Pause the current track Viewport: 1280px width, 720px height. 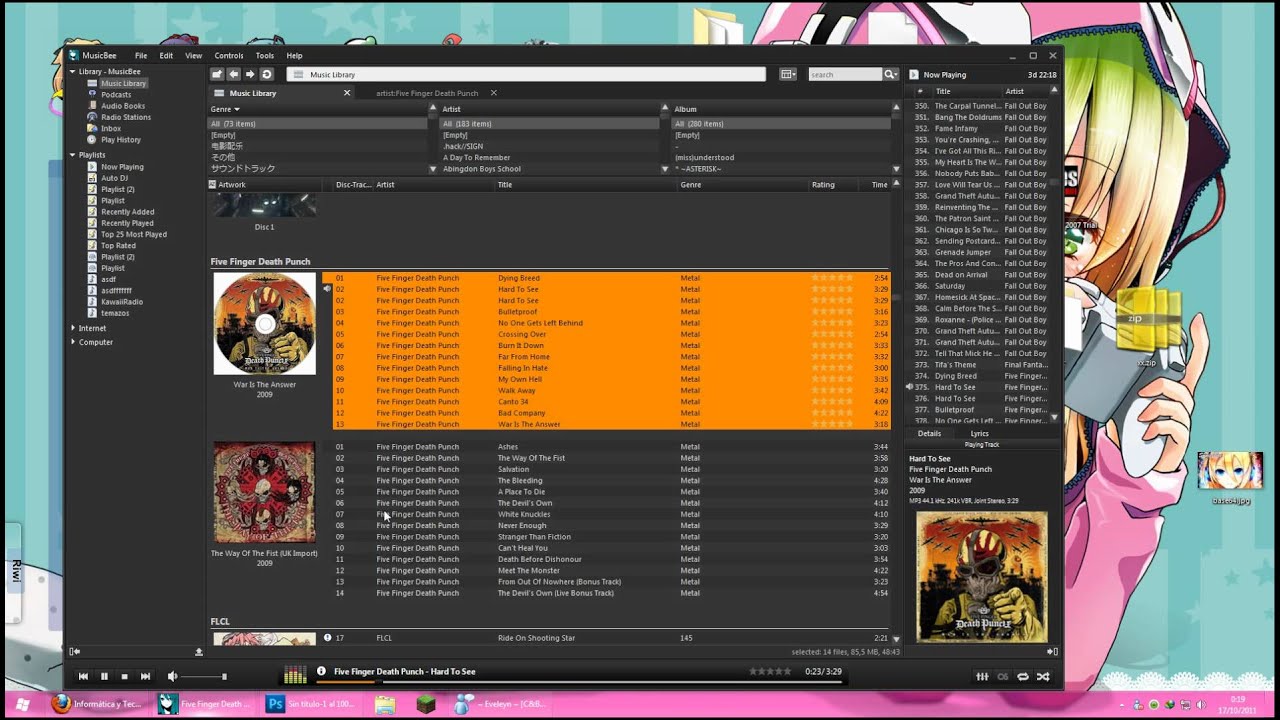pos(104,677)
